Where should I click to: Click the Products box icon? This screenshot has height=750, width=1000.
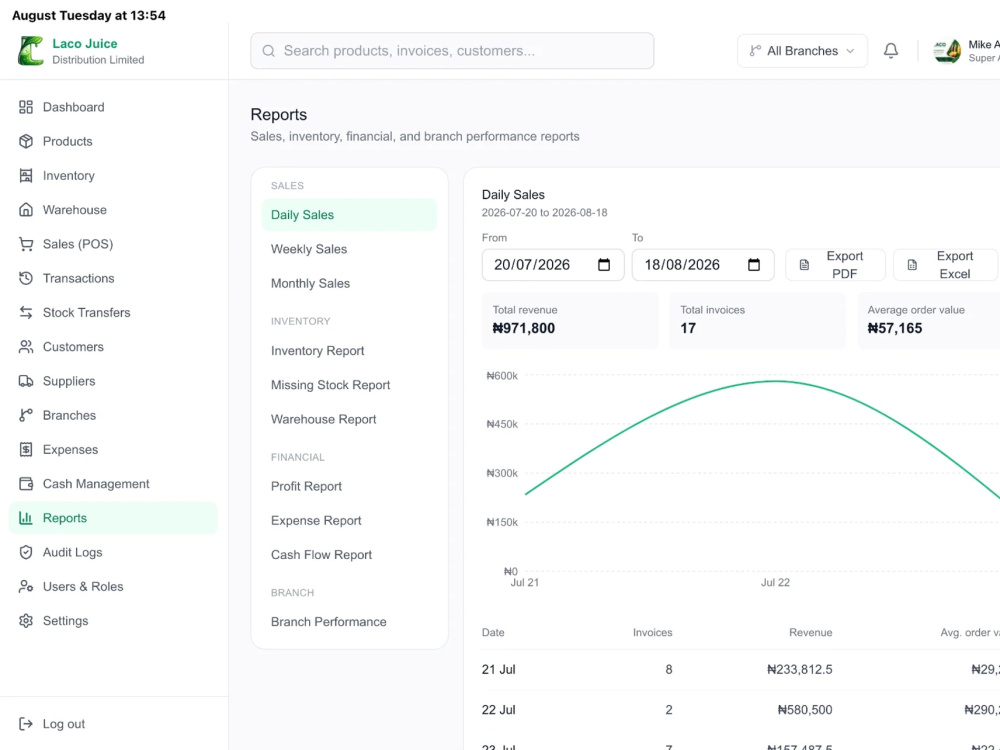(x=26, y=142)
